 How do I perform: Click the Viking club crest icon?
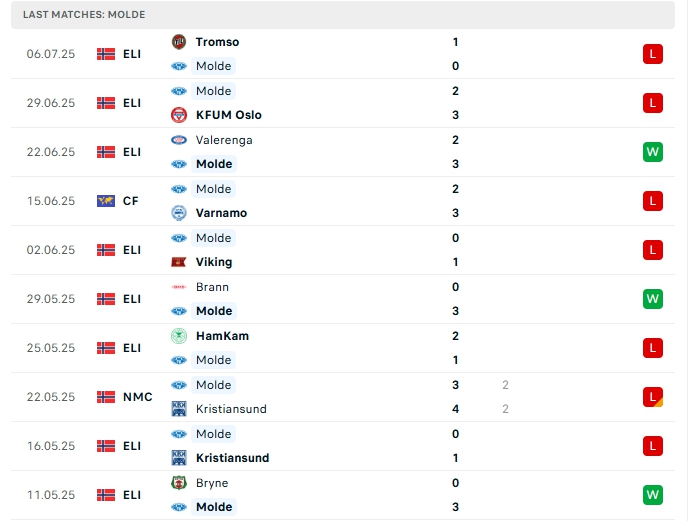179,262
